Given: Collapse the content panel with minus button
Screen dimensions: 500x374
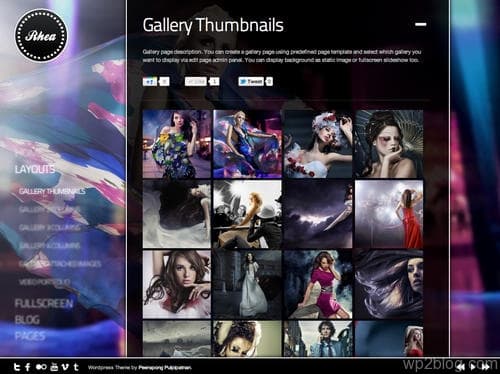Looking at the screenshot, I should pyautogui.click(x=421, y=24).
